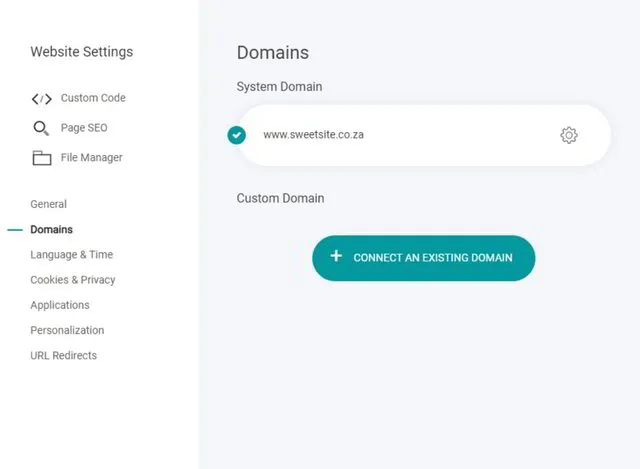Click the Custom Code brackets icon
The image size is (640, 469).
point(42,99)
